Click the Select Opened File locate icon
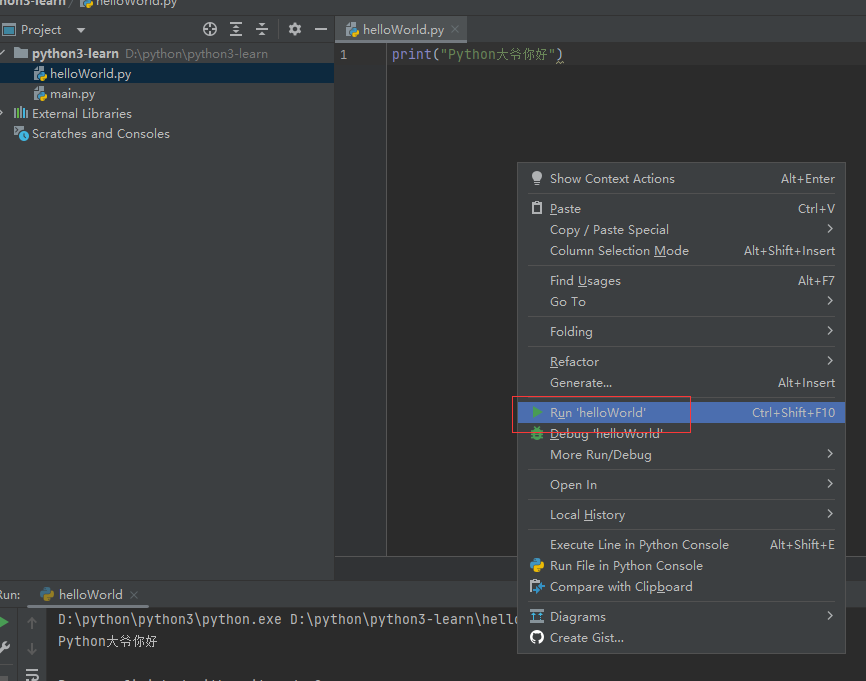Screen dimensions: 866x681 pyautogui.click(x=210, y=30)
